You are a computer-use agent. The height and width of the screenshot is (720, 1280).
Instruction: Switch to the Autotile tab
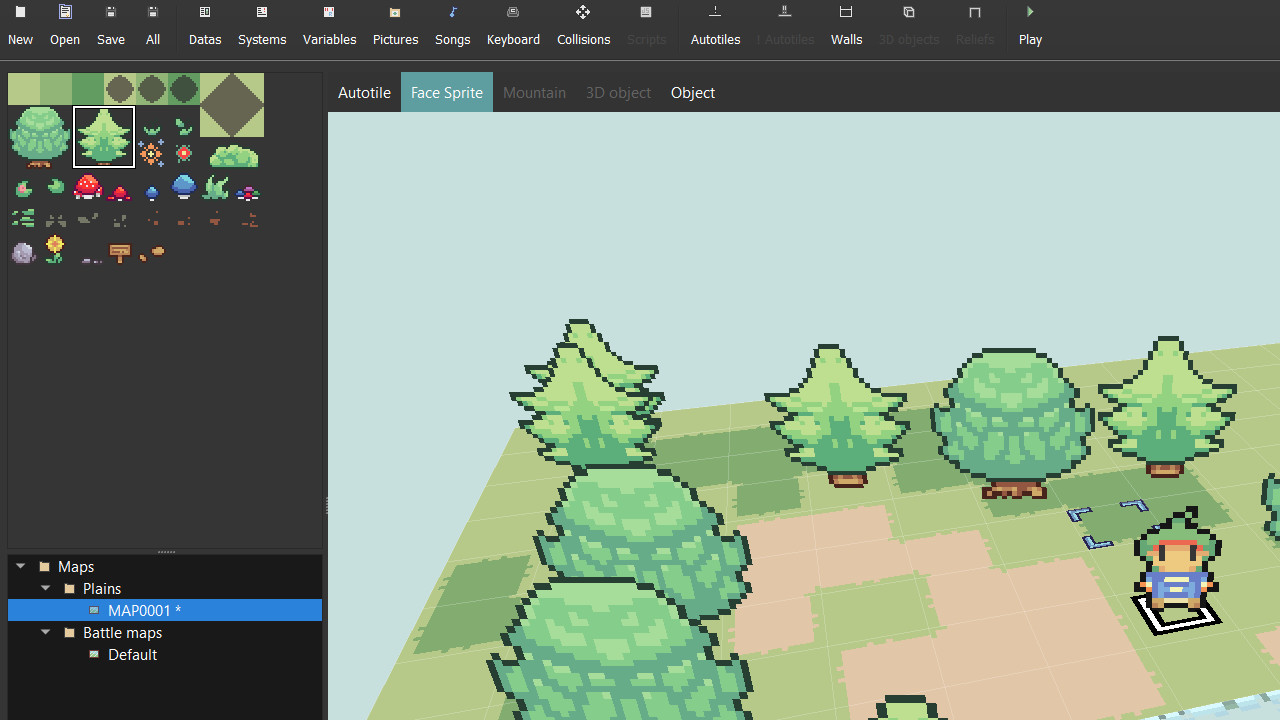(364, 92)
